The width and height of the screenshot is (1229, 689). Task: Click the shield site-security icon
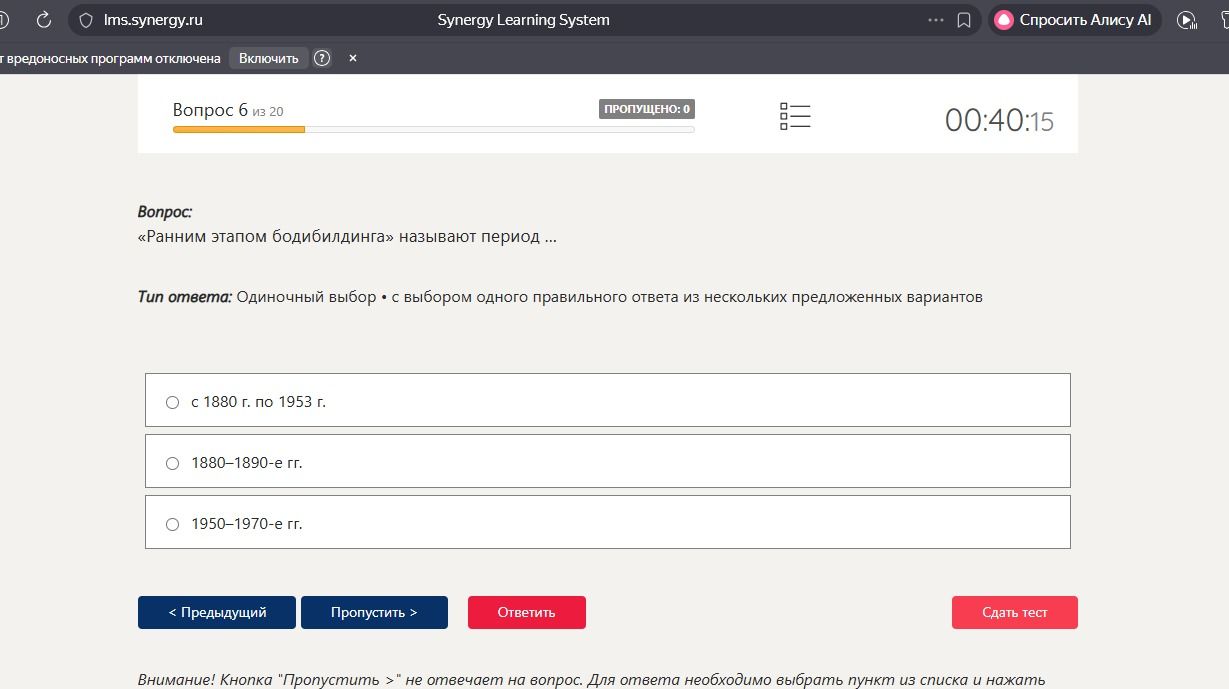pyautogui.click(x=86, y=19)
